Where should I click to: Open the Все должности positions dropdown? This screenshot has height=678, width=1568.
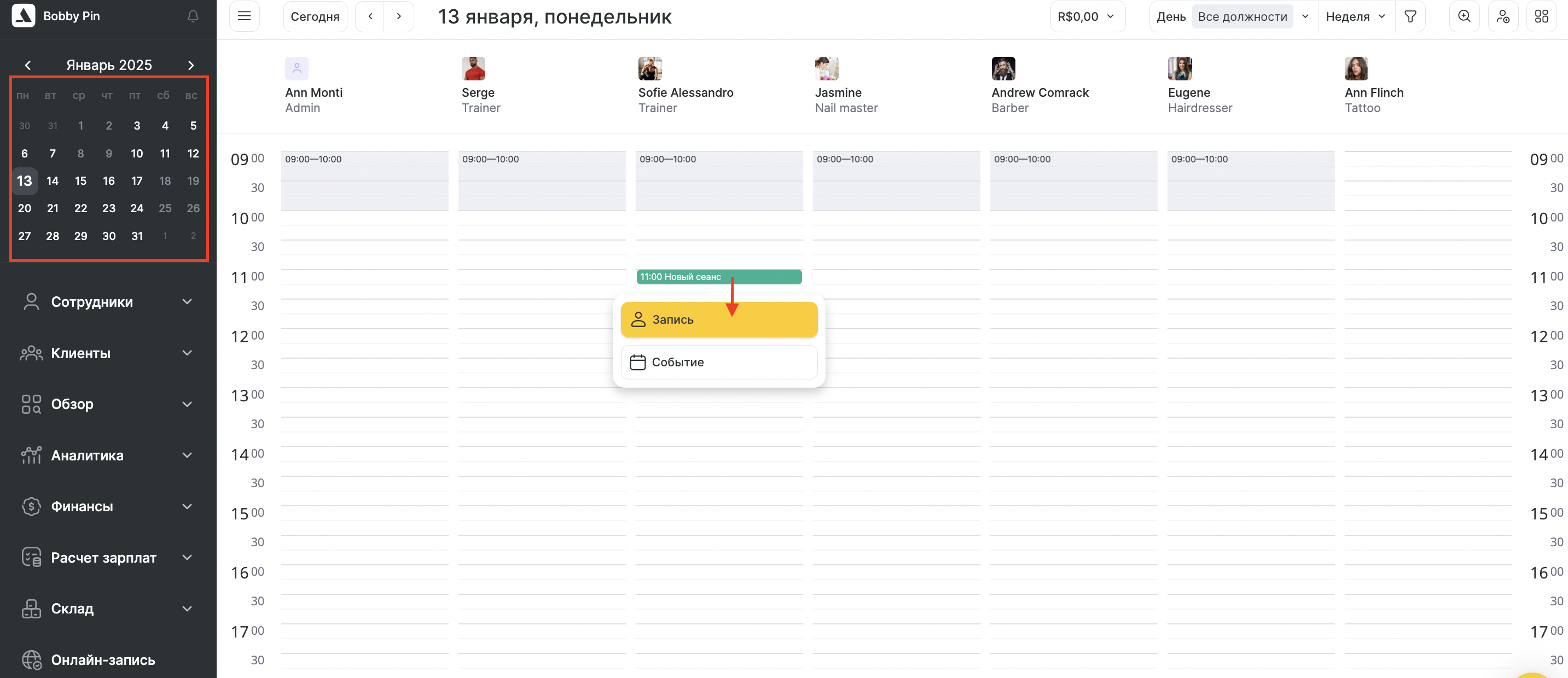click(1253, 16)
